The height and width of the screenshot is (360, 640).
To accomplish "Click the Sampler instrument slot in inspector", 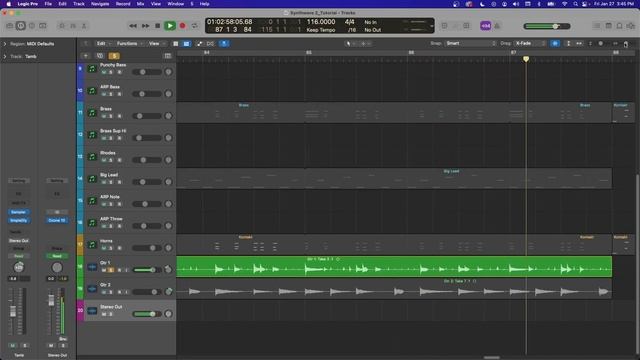I will click(x=18, y=212).
